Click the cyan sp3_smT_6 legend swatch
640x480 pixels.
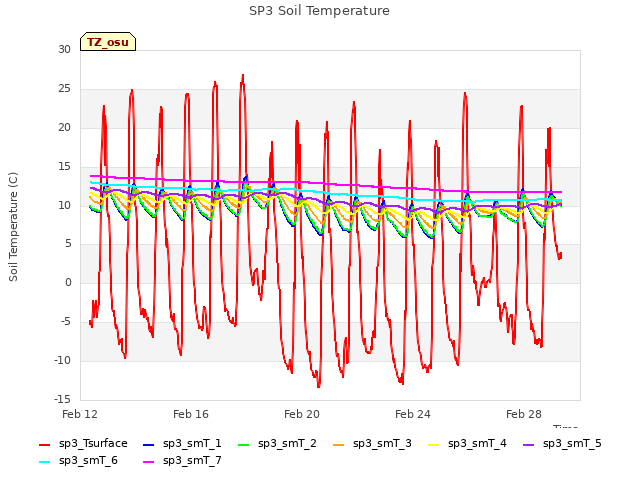click(44, 462)
